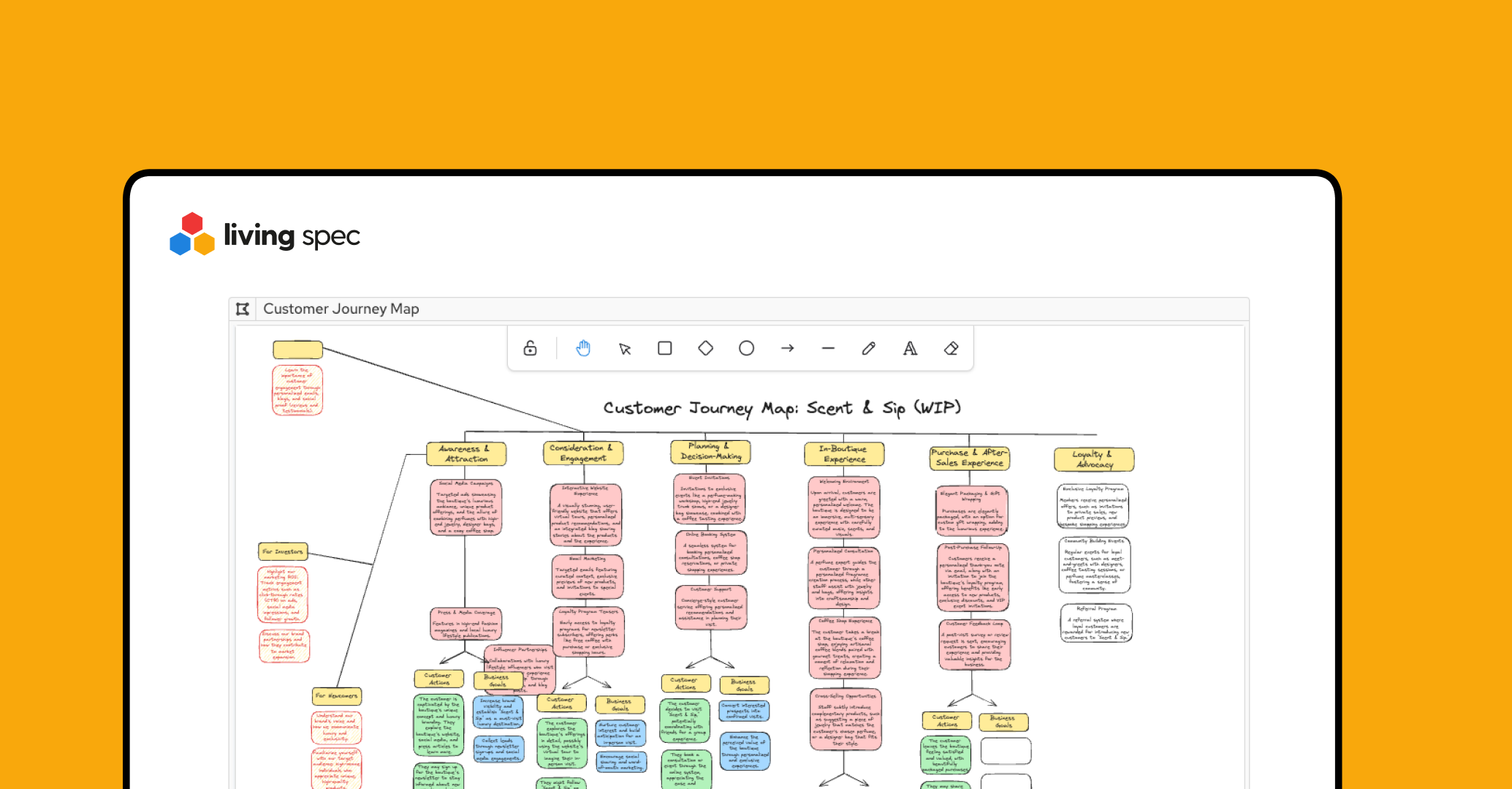Toggle the canvas lock icon
The image size is (1512, 789).
pyautogui.click(x=530, y=349)
